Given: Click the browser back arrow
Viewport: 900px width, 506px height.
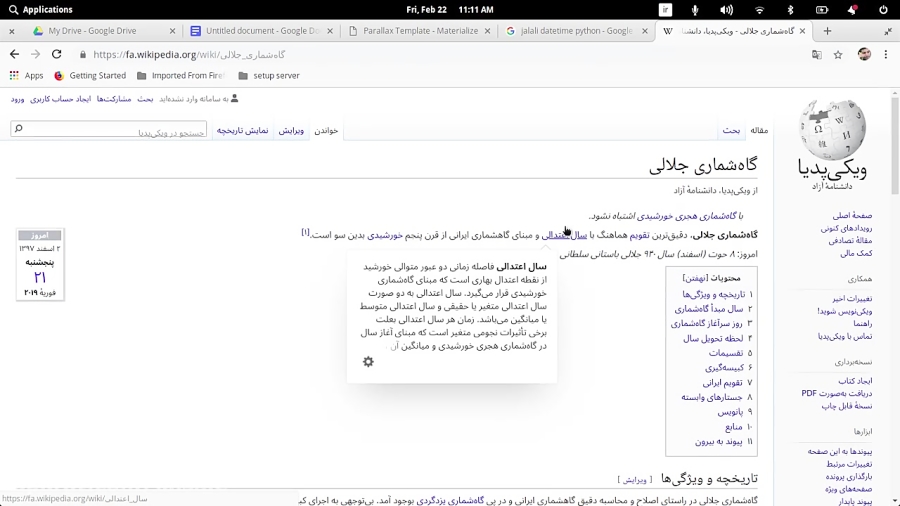Looking at the screenshot, I should 14,55.
